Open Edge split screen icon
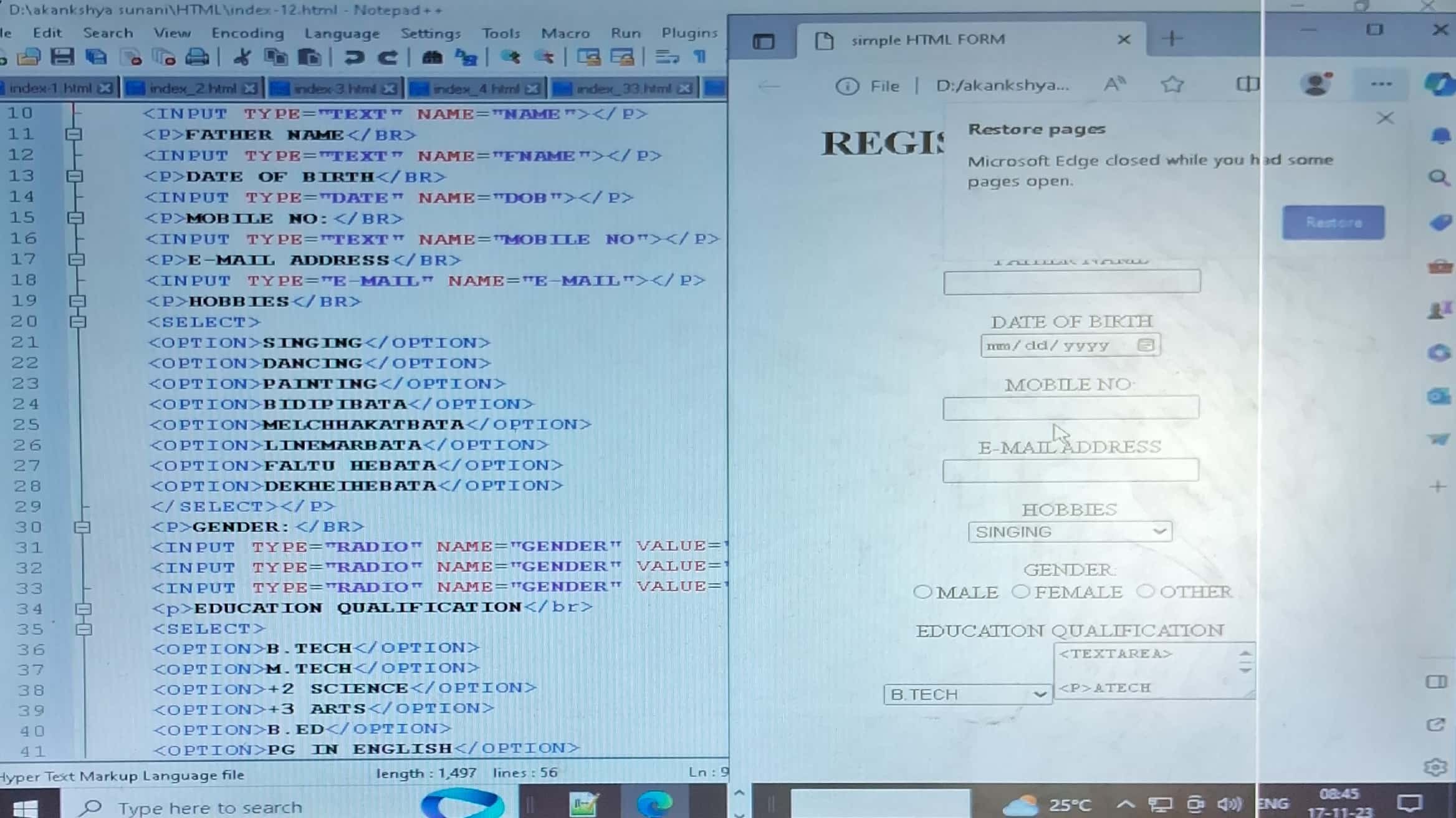The image size is (1456, 818). pos(1247,85)
